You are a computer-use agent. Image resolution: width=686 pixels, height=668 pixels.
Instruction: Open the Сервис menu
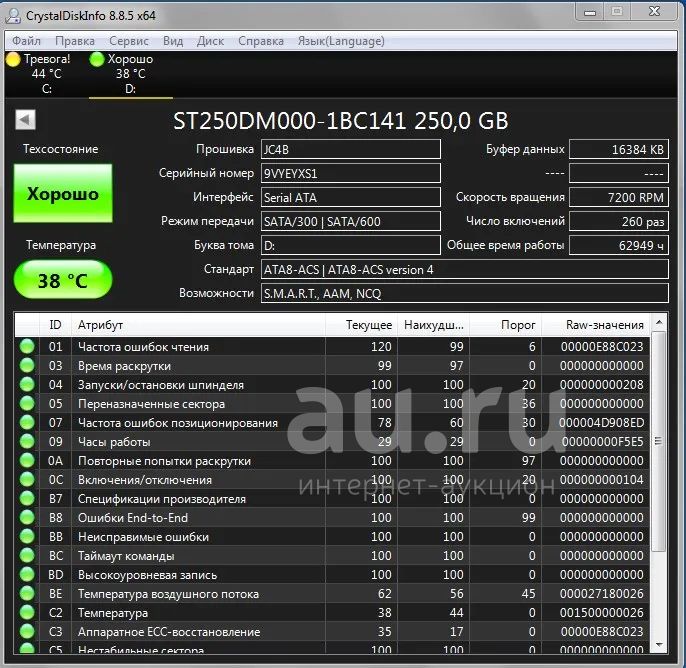(129, 41)
